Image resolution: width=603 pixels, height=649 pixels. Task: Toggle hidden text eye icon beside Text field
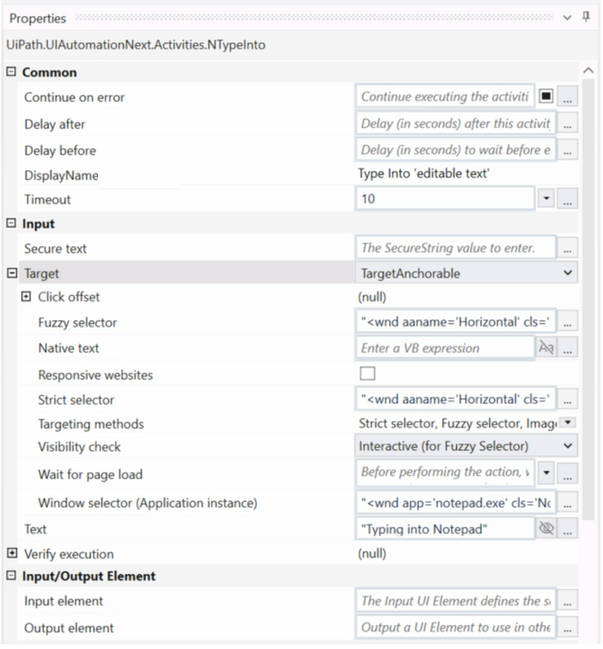[546, 529]
